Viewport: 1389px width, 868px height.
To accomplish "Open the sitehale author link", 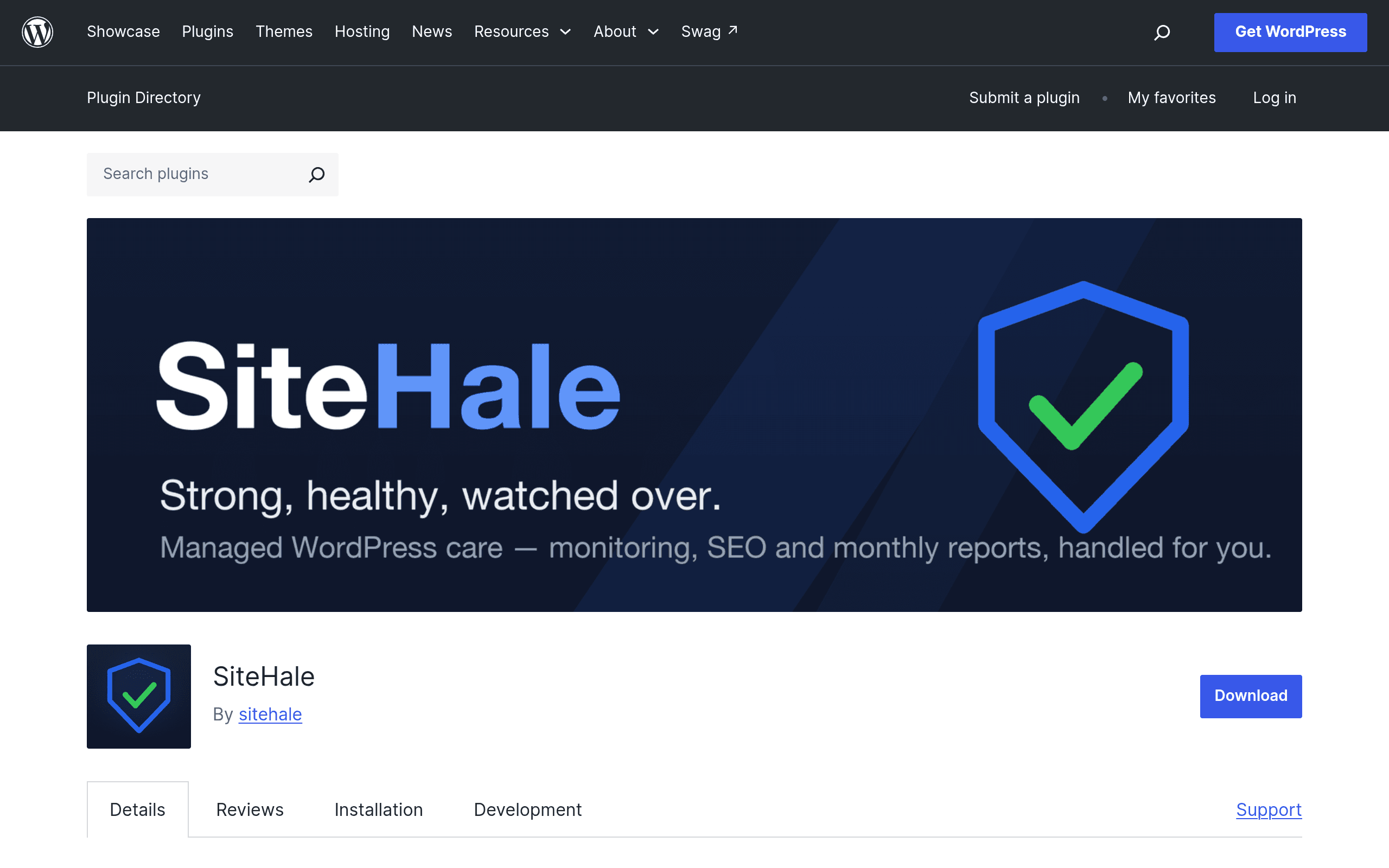I will (x=270, y=714).
